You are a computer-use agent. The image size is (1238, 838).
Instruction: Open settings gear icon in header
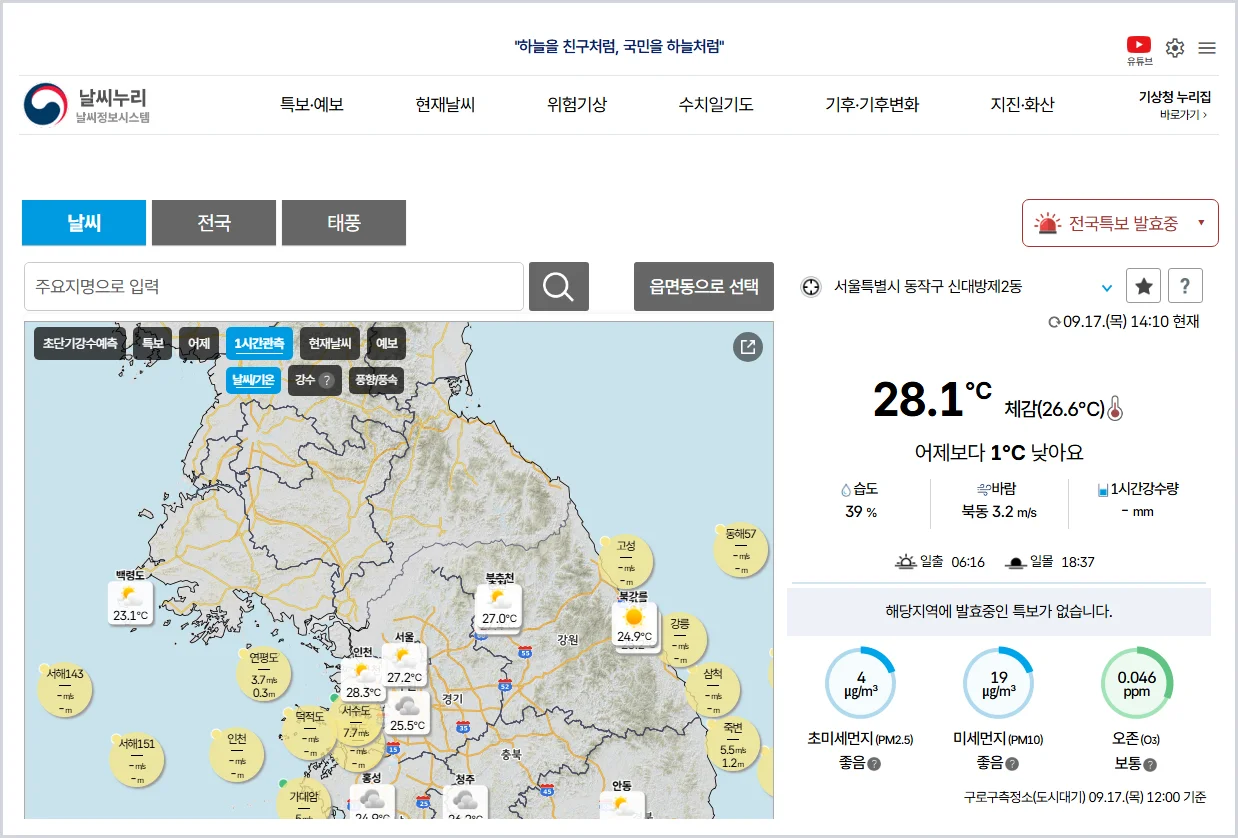pyautogui.click(x=1175, y=48)
